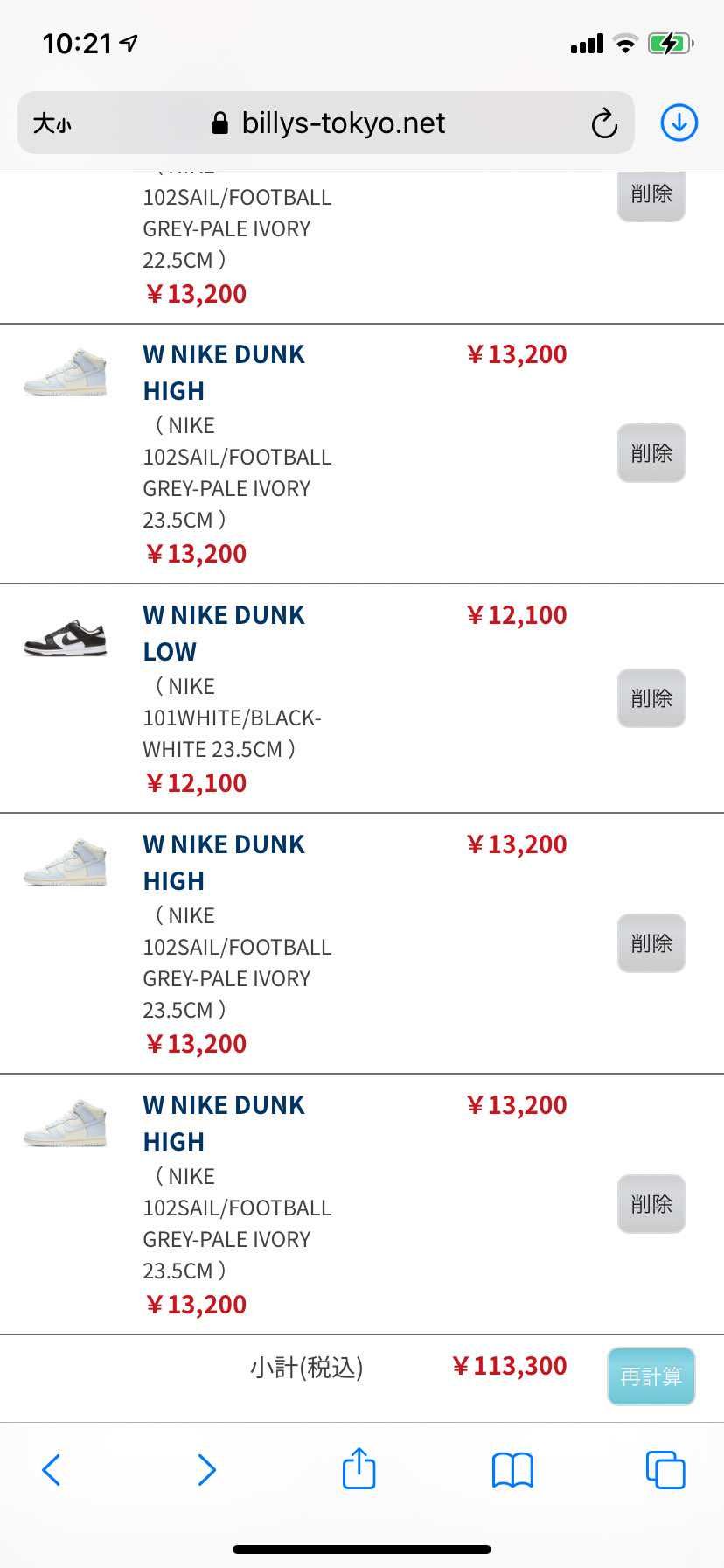Open the share sheet icon

pyautogui.click(x=359, y=1468)
